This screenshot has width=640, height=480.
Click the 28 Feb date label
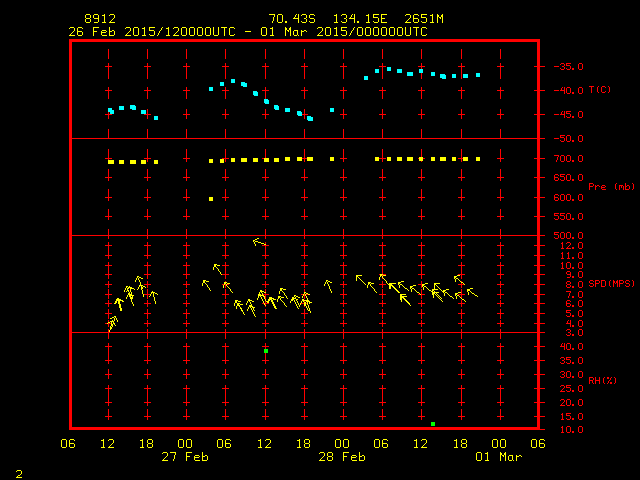[341, 457]
